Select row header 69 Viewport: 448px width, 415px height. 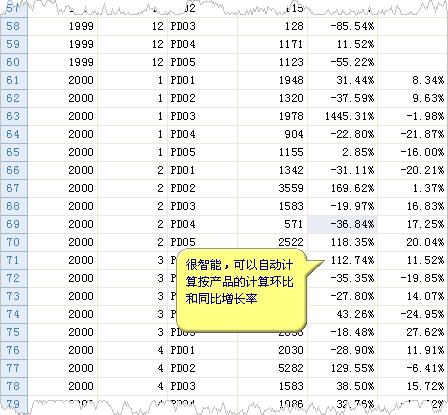(x=14, y=224)
